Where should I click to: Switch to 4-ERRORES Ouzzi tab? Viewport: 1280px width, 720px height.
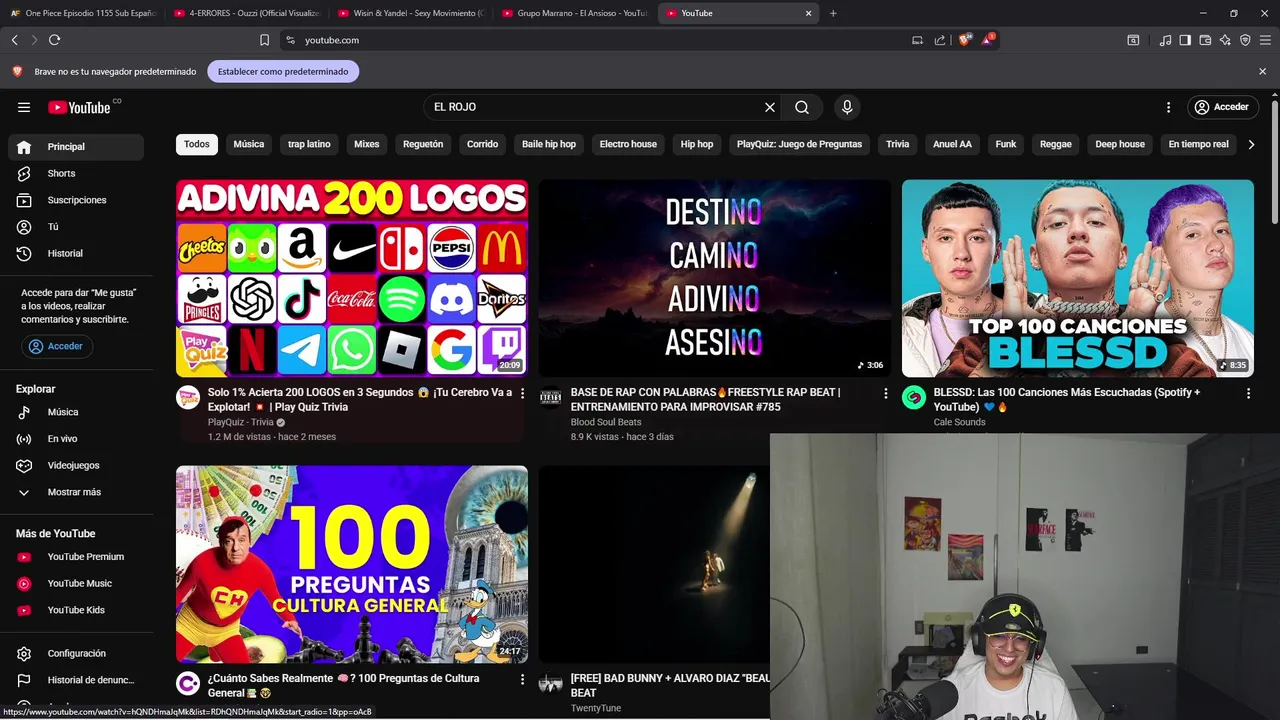pyautogui.click(x=246, y=13)
